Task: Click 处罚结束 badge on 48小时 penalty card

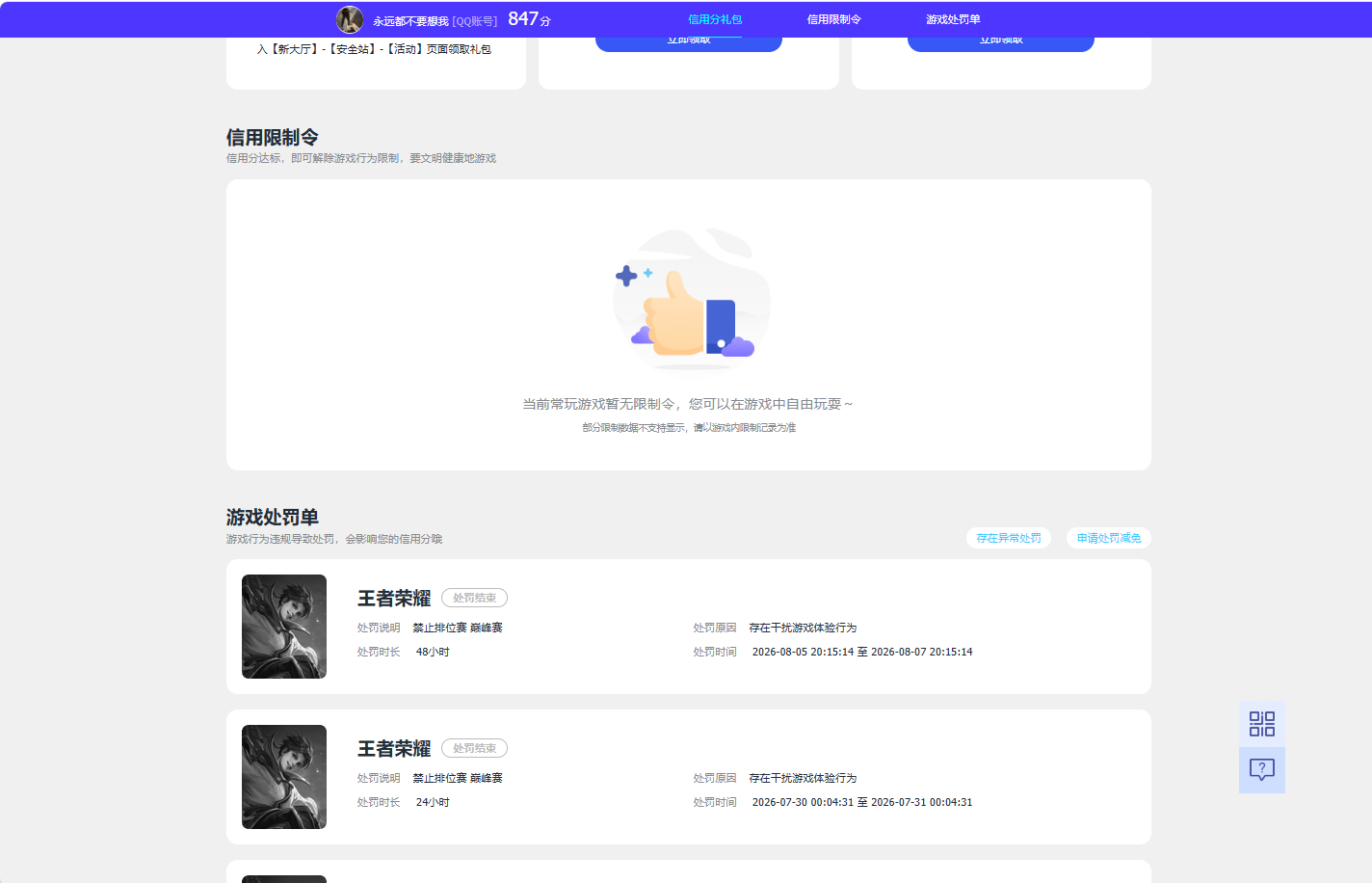Action: [x=474, y=598]
